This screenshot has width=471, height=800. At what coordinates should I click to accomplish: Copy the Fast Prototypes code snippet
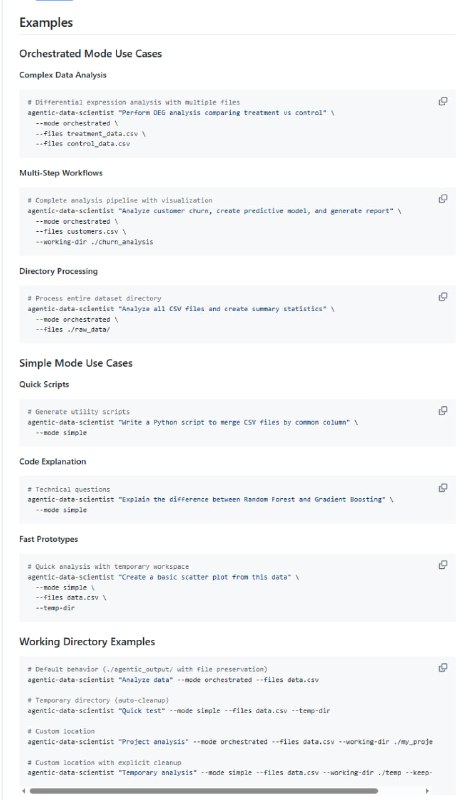point(443,565)
